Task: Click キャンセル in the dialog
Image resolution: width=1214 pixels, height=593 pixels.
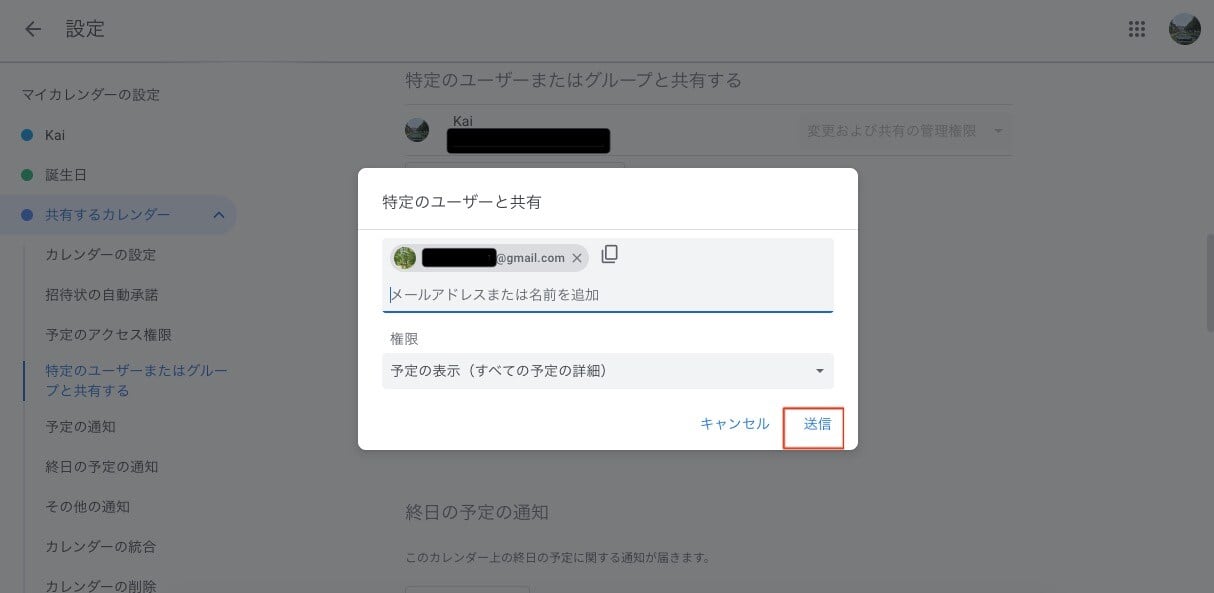Action: pos(735,424)
